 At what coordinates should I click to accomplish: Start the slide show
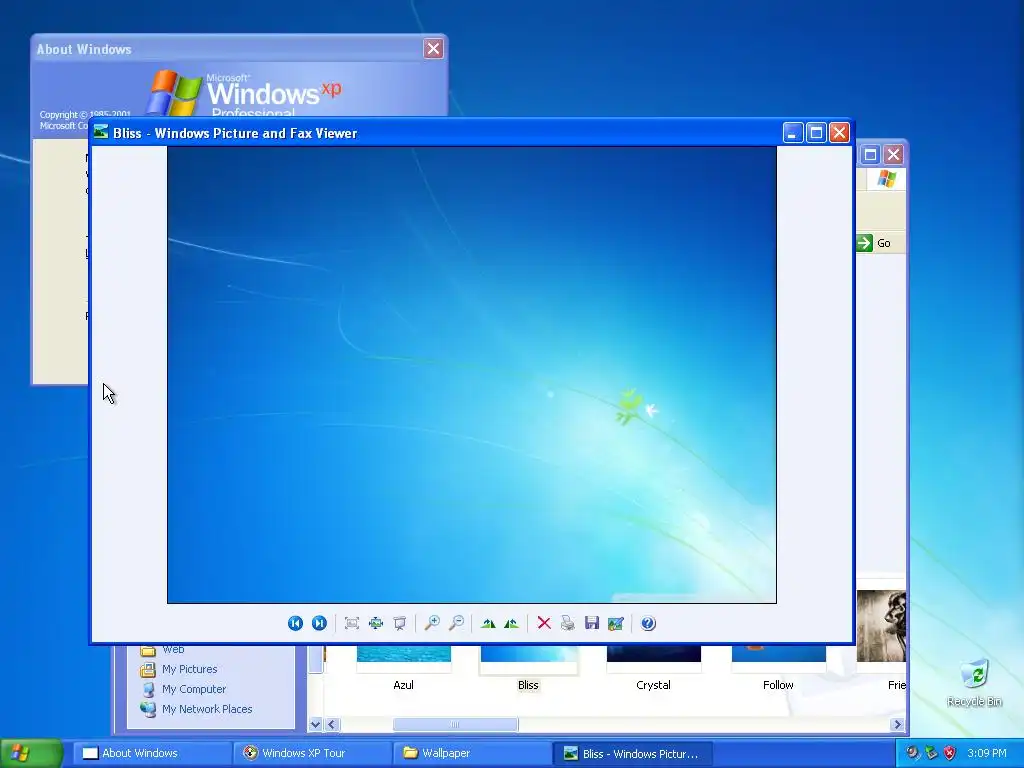(x=400, y=623)
